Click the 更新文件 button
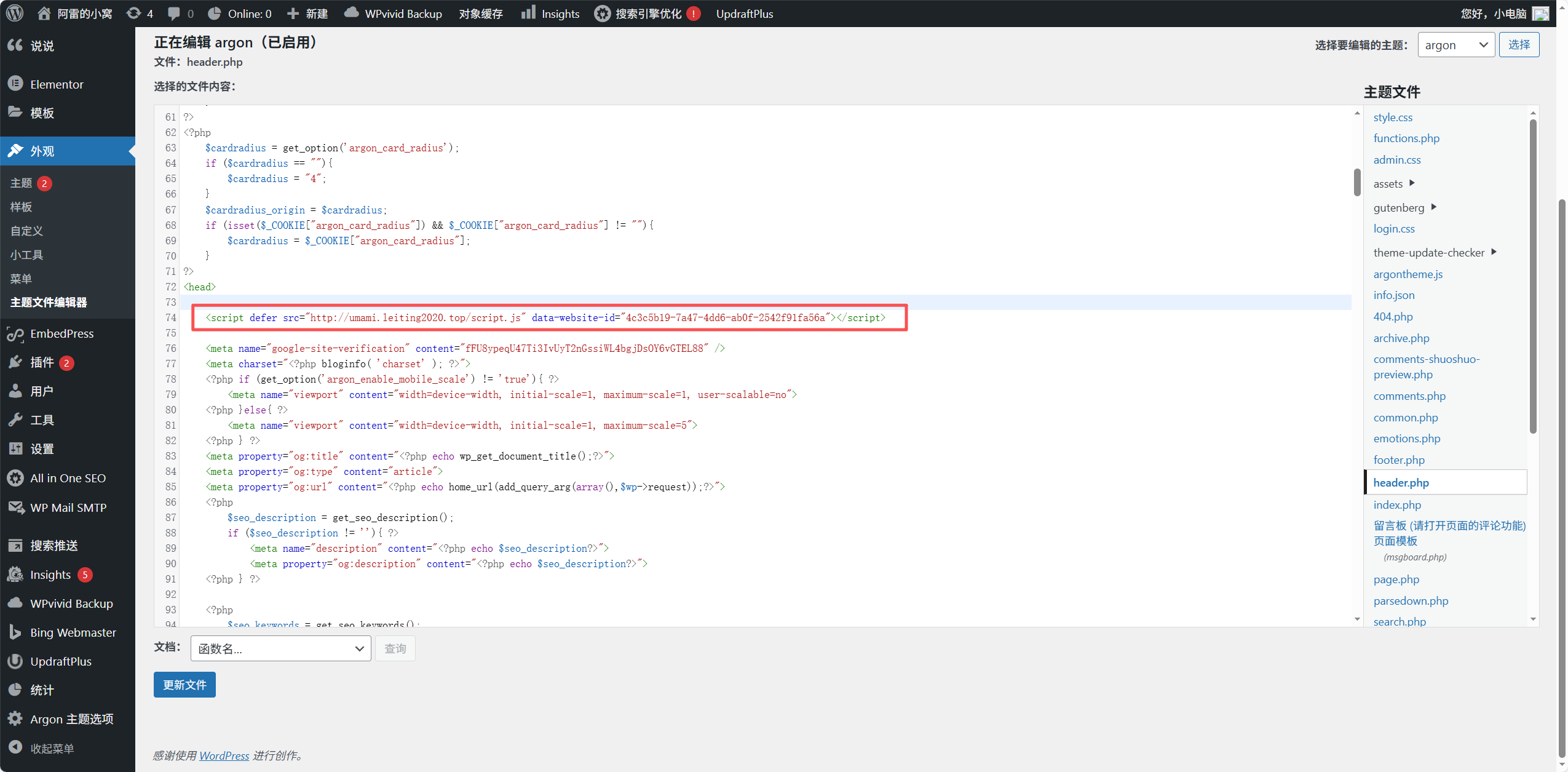1568x772 pixels. pos(184,685)
